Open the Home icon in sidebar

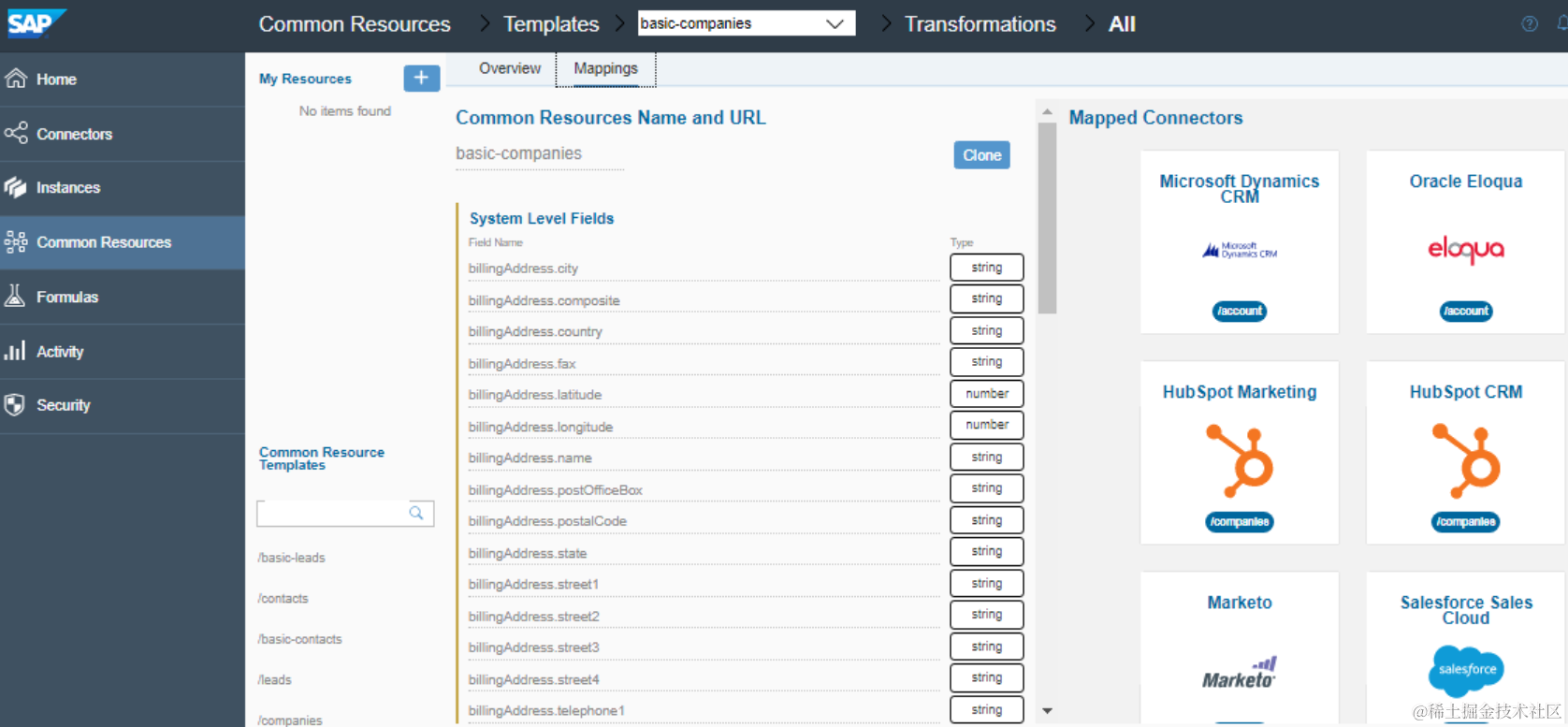pos(16,79)
